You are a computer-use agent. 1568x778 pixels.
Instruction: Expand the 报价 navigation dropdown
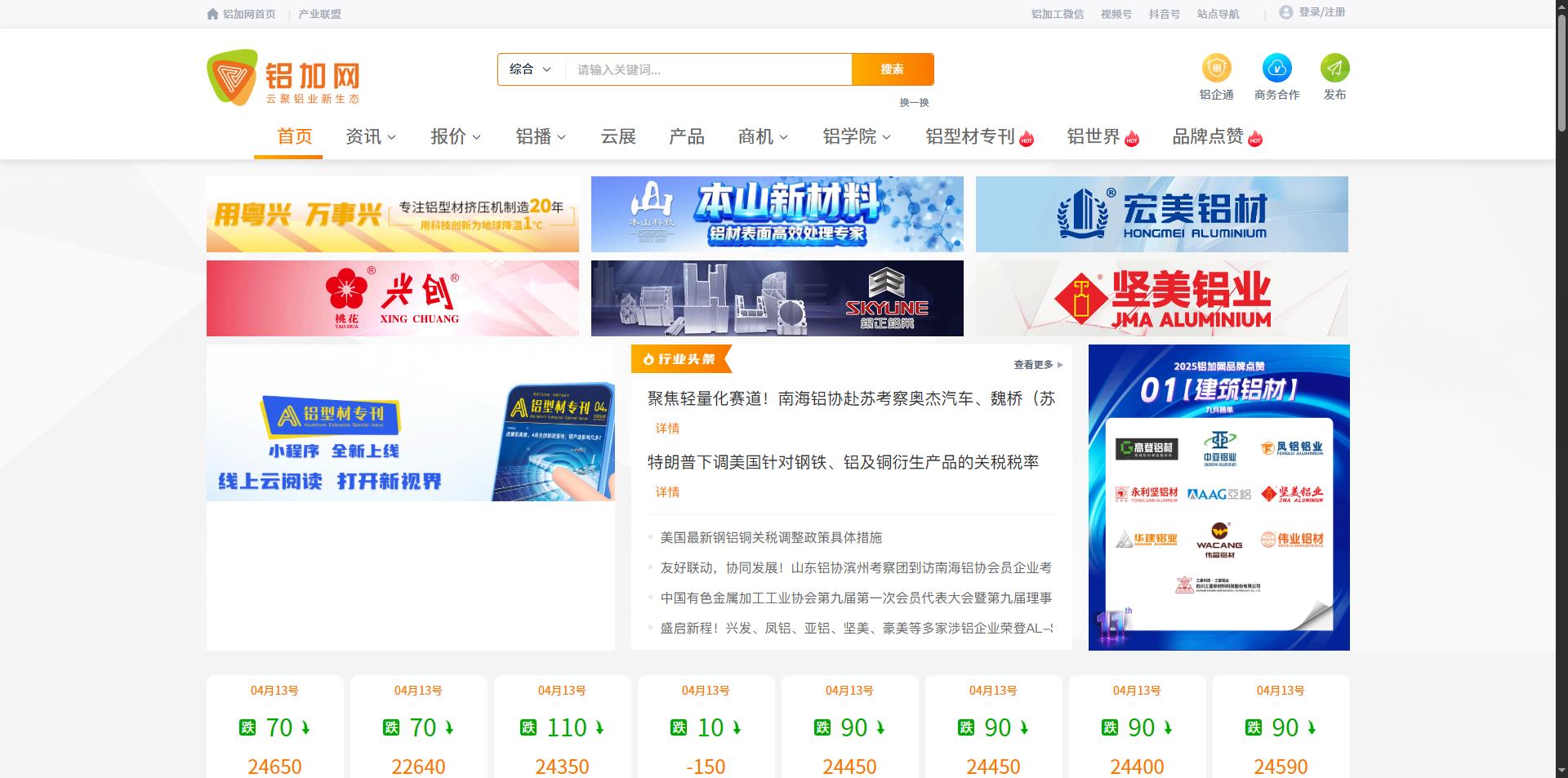pyautogui.click(x=456, y=137)
